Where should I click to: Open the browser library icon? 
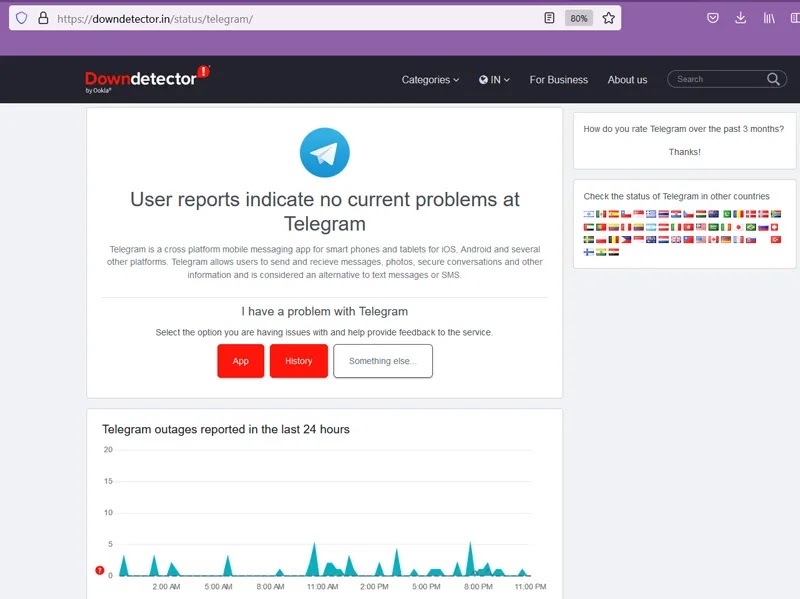769,18
